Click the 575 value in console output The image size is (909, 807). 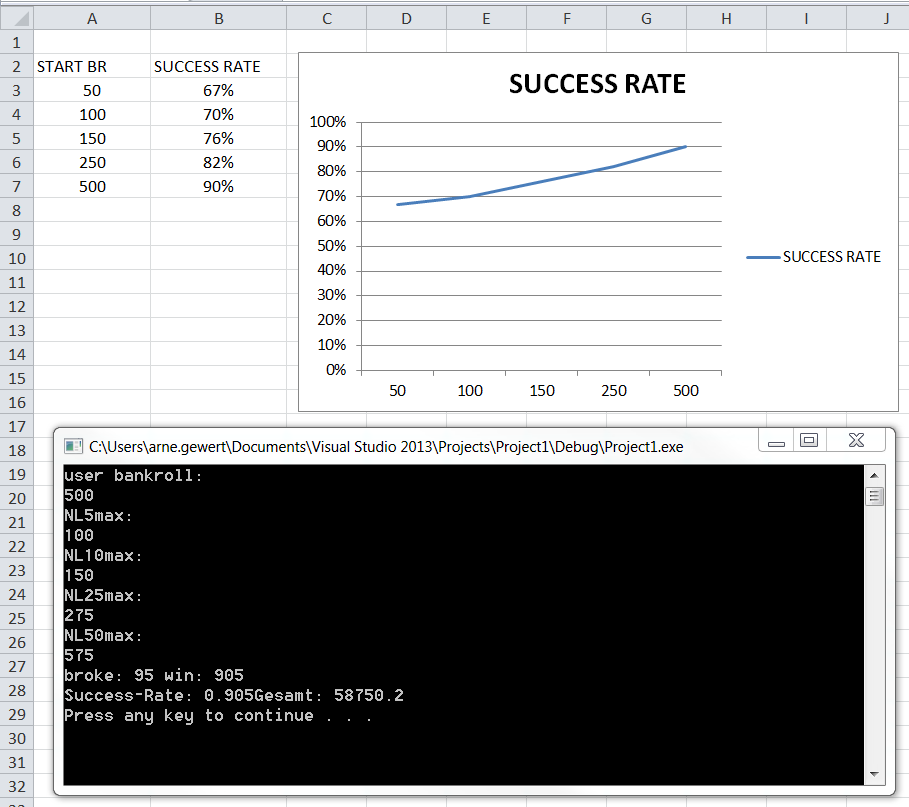[x=79, y=656]
